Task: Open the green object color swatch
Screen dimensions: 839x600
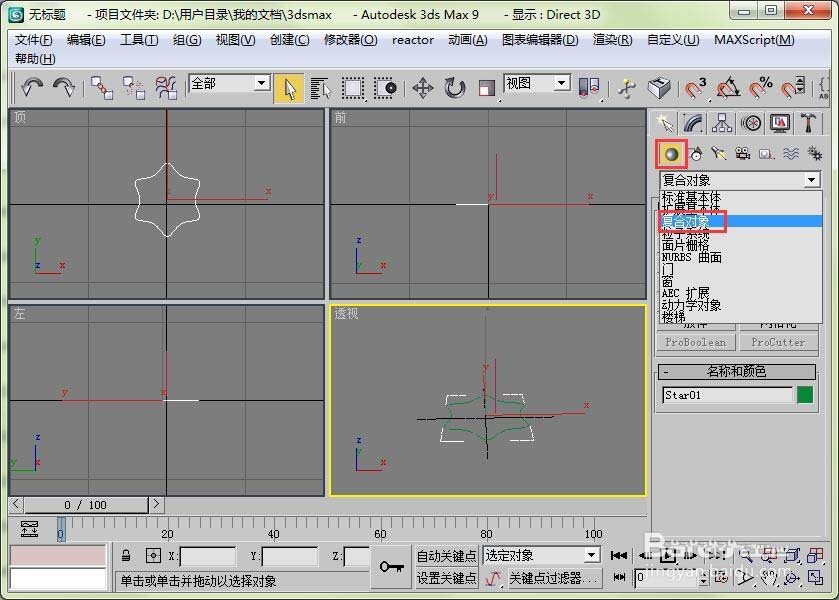Action: click(805, 395)
